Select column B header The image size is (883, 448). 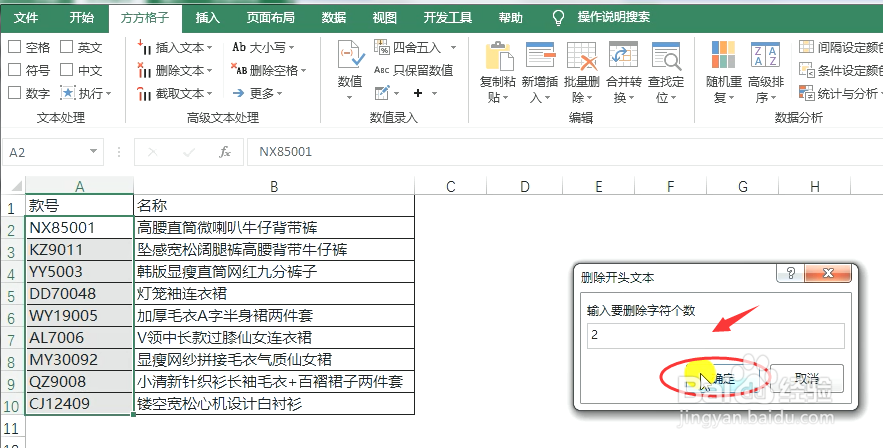274,186
